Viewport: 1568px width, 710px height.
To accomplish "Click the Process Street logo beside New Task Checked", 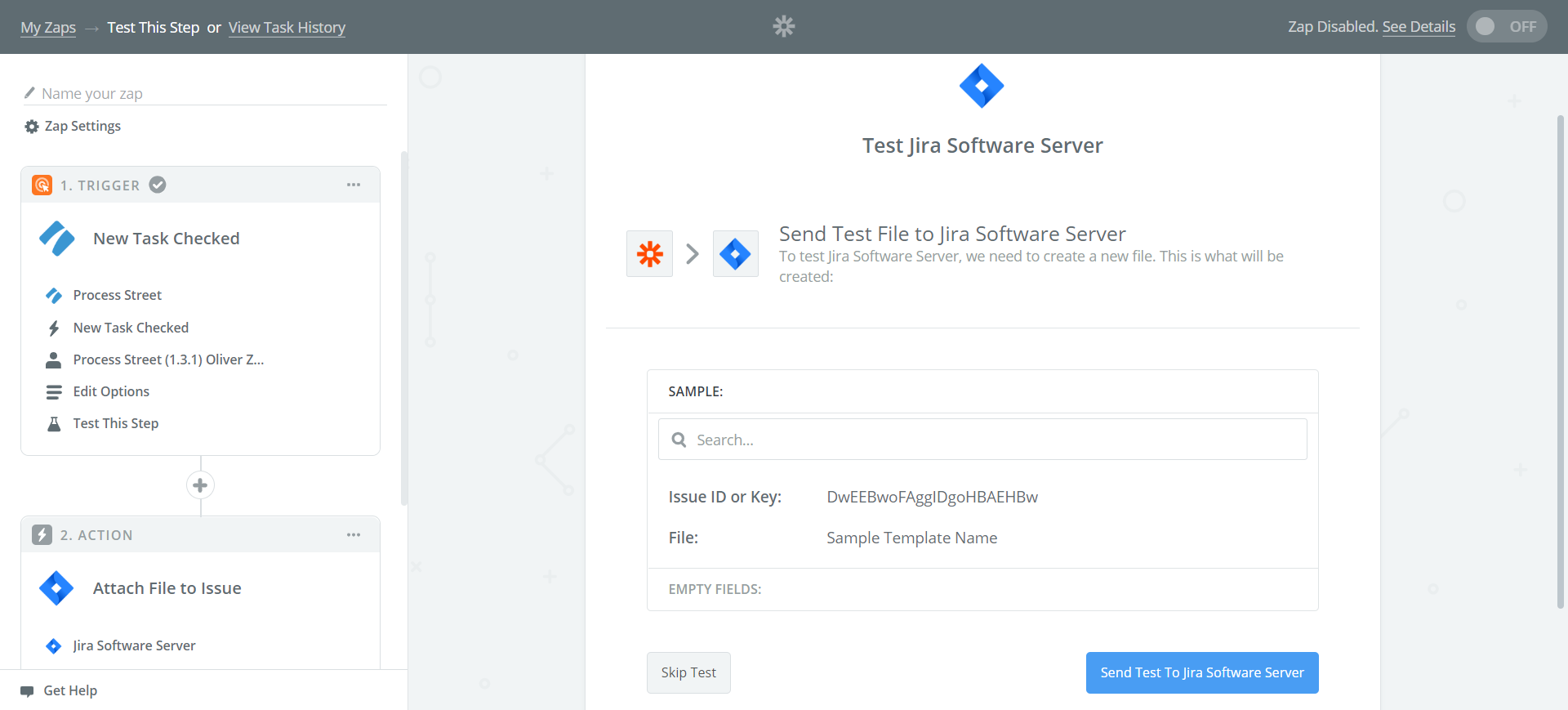I will (57, 239).
